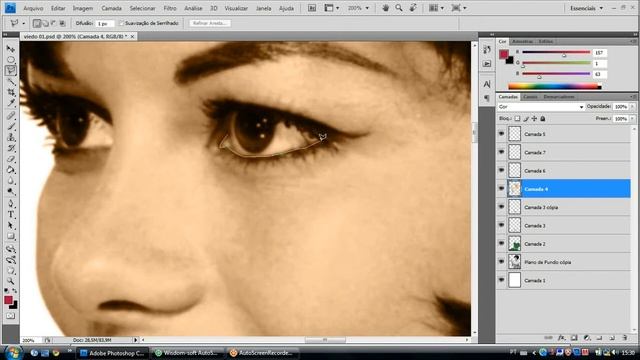The height and width of the screenshot is (360, 640).
Task: Select the 3D Rotate tool
Action: tap(11, 249)
